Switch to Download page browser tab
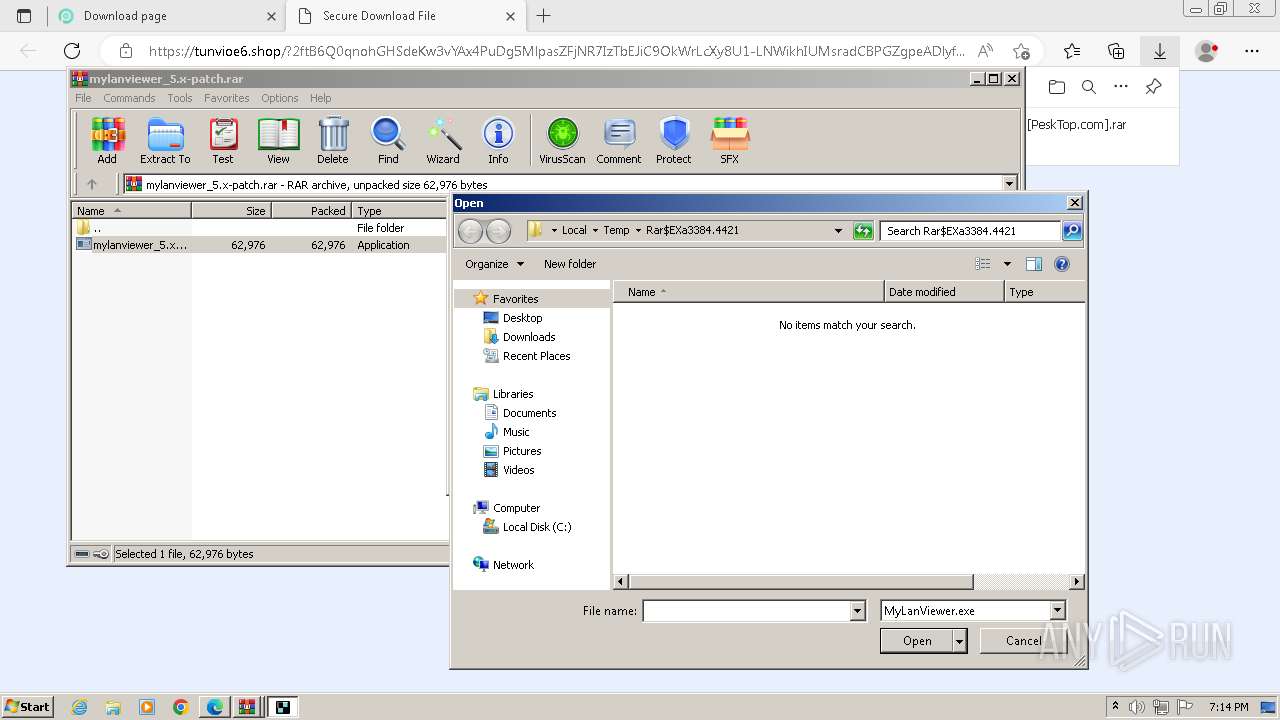The image size is (1280, 720). [x=165, y=16]
